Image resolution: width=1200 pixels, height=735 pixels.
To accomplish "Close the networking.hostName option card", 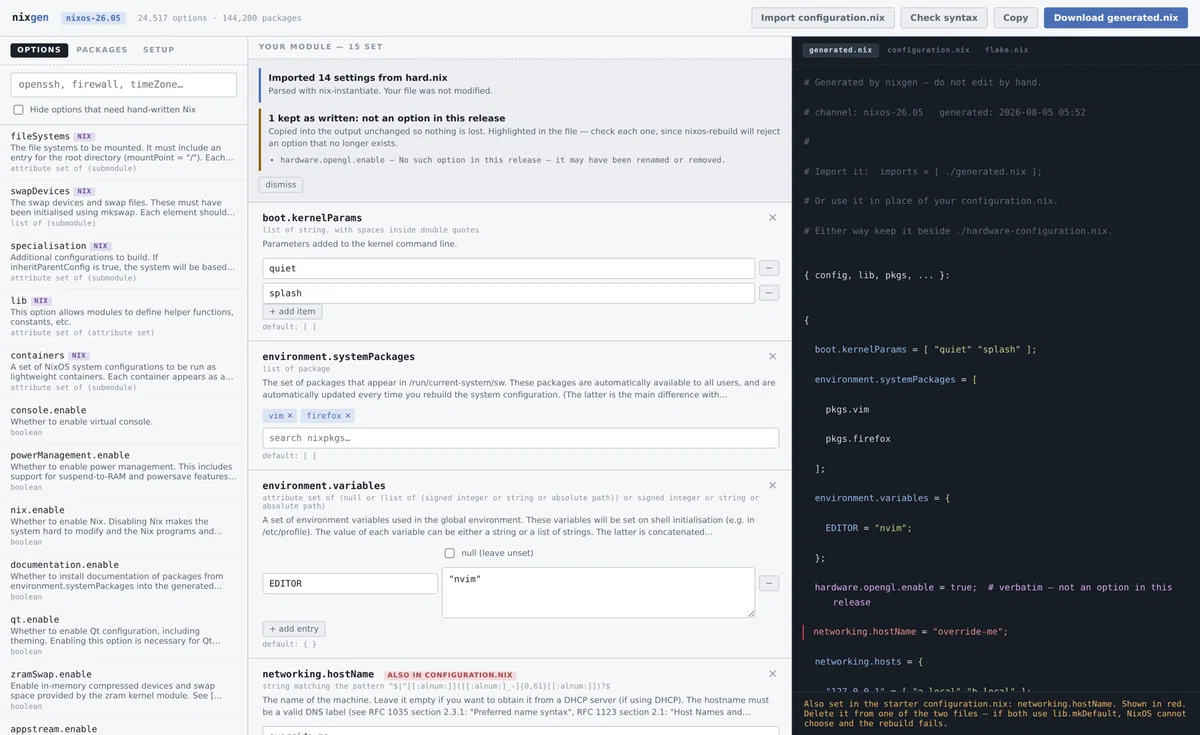I will coord(772,675).
